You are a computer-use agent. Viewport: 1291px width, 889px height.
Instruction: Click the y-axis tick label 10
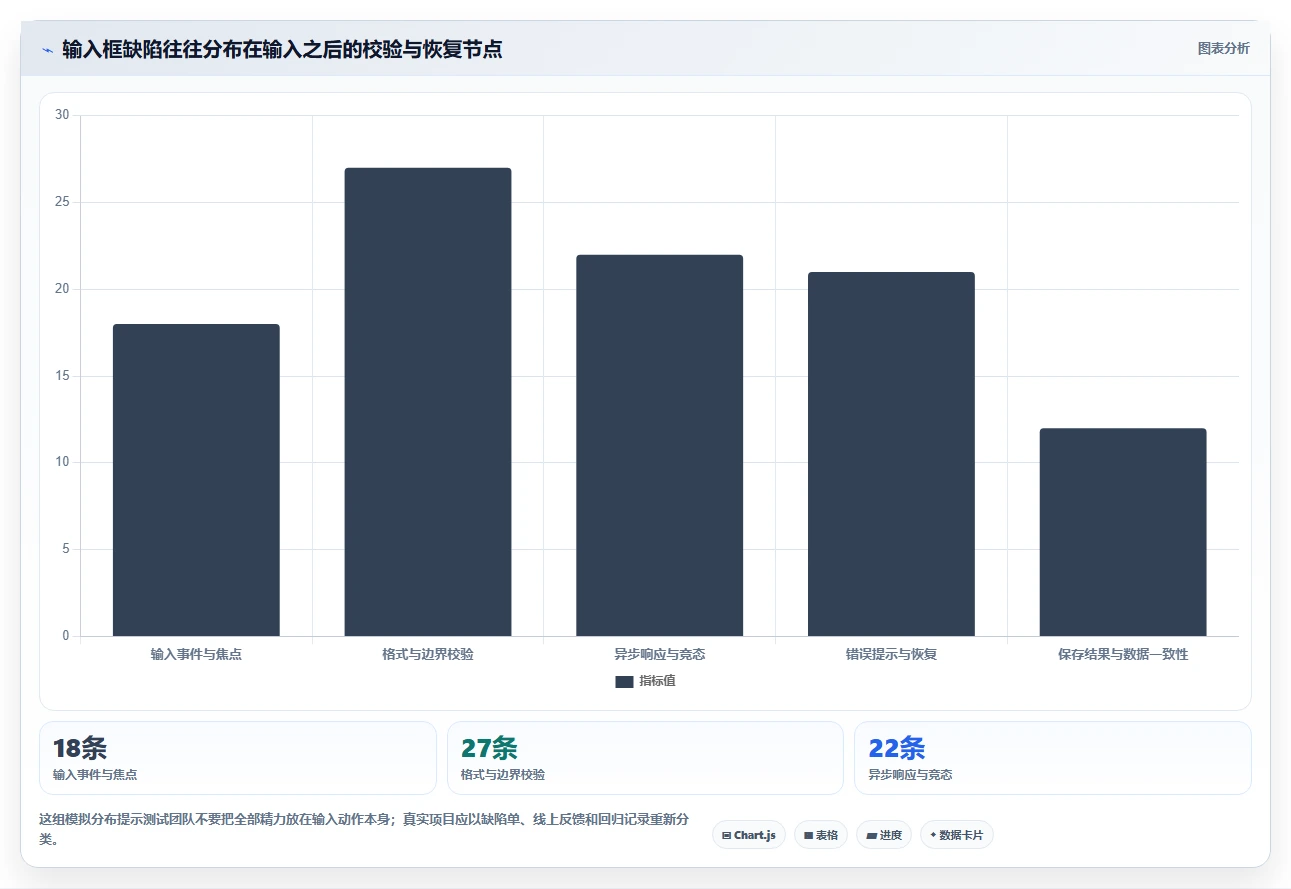62,462
